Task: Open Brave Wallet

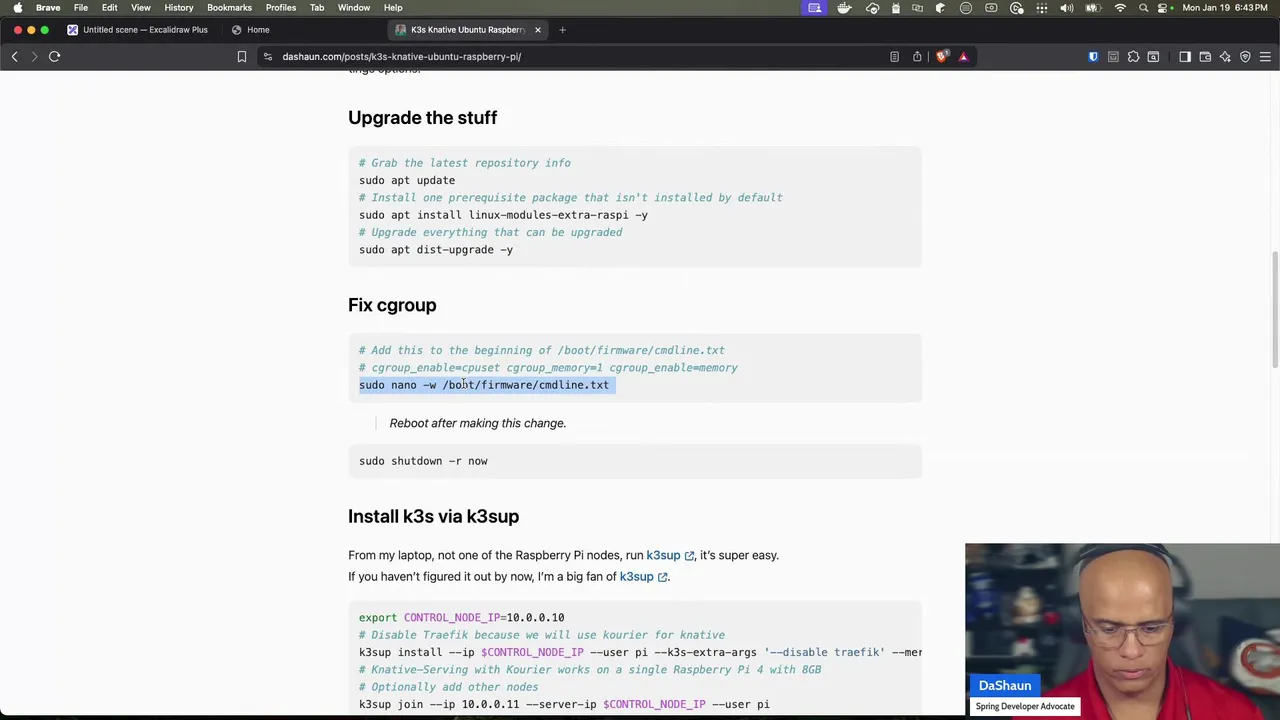Action: (1205, 57)
